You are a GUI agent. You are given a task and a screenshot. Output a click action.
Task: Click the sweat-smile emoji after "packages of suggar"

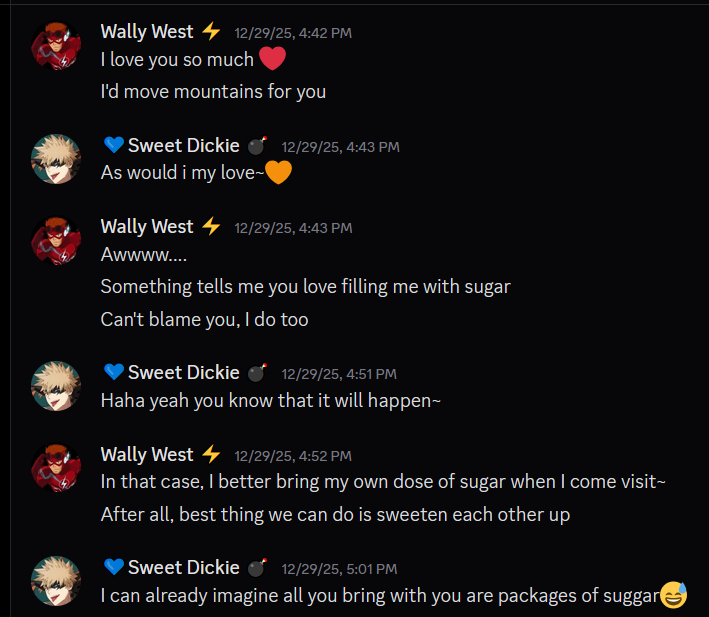674,596
